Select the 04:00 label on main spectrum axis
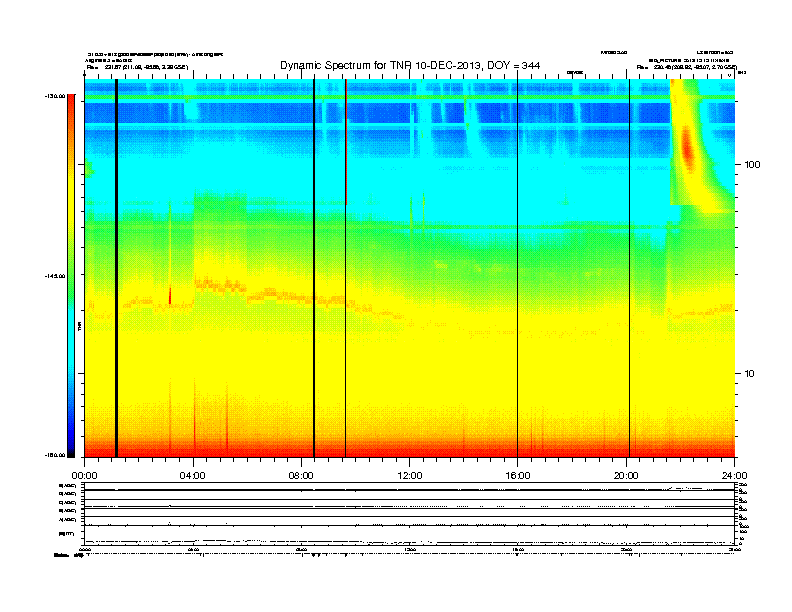This screenshot has height=612, width=792. [193, 476]
